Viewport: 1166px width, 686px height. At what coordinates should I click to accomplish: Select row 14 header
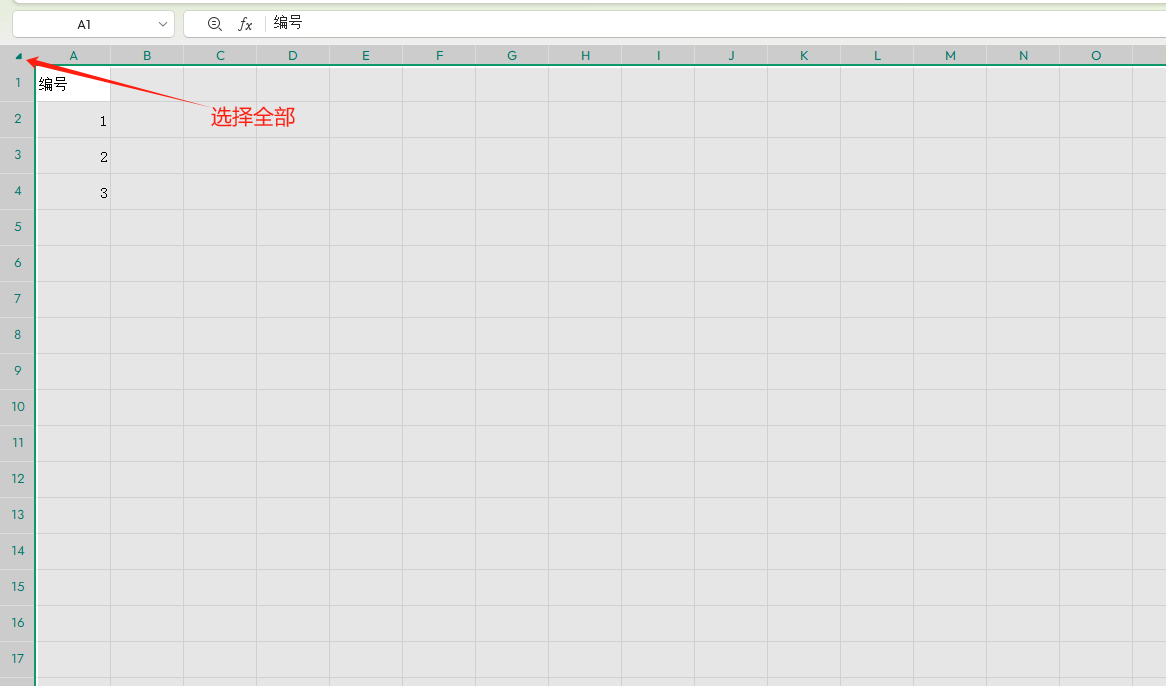18,551
